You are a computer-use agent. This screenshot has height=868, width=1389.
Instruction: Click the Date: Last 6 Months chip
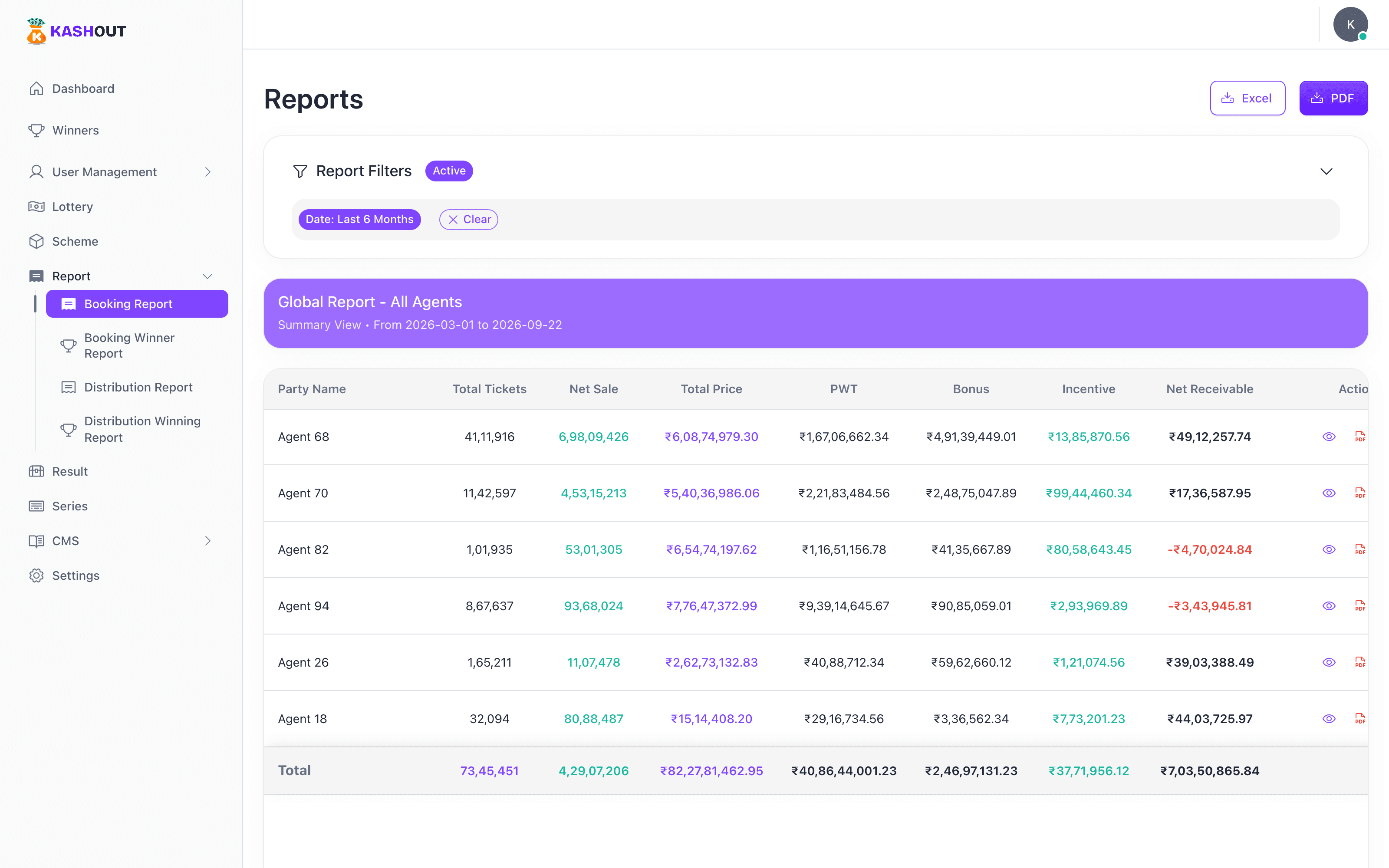tap(359, 219)
